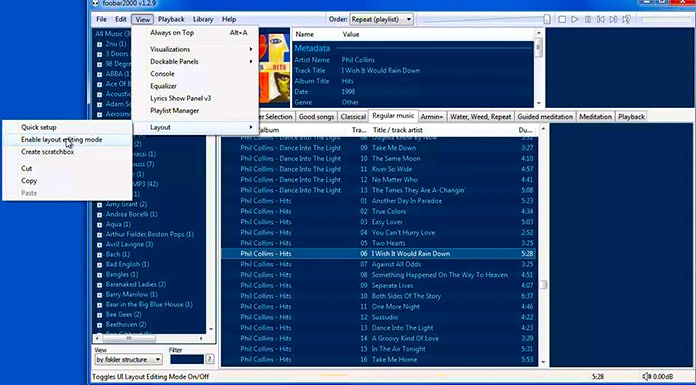Toggle Always on Top option

click(195, 32)
